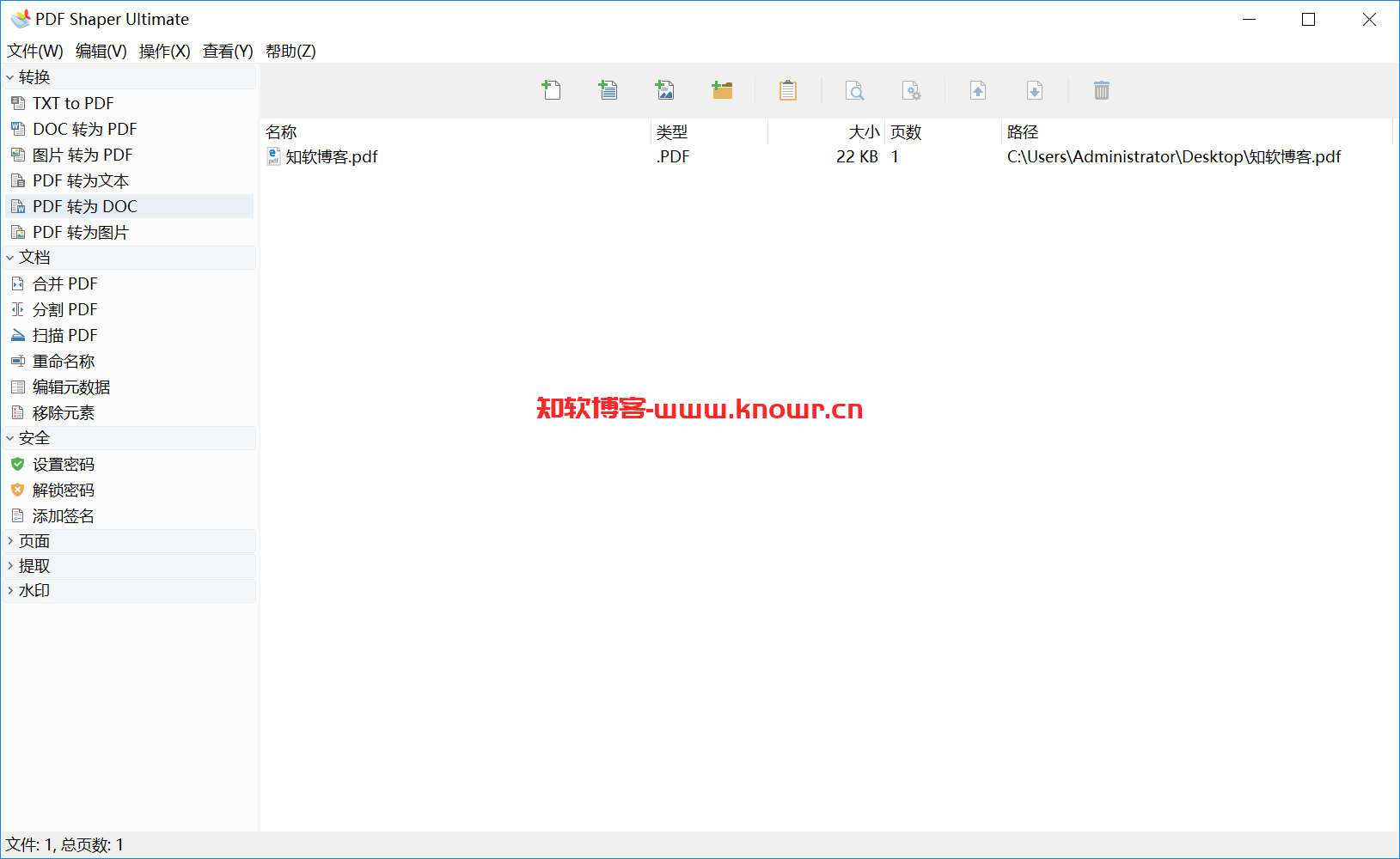Sort by the 名称 column header

click(455, 131)
